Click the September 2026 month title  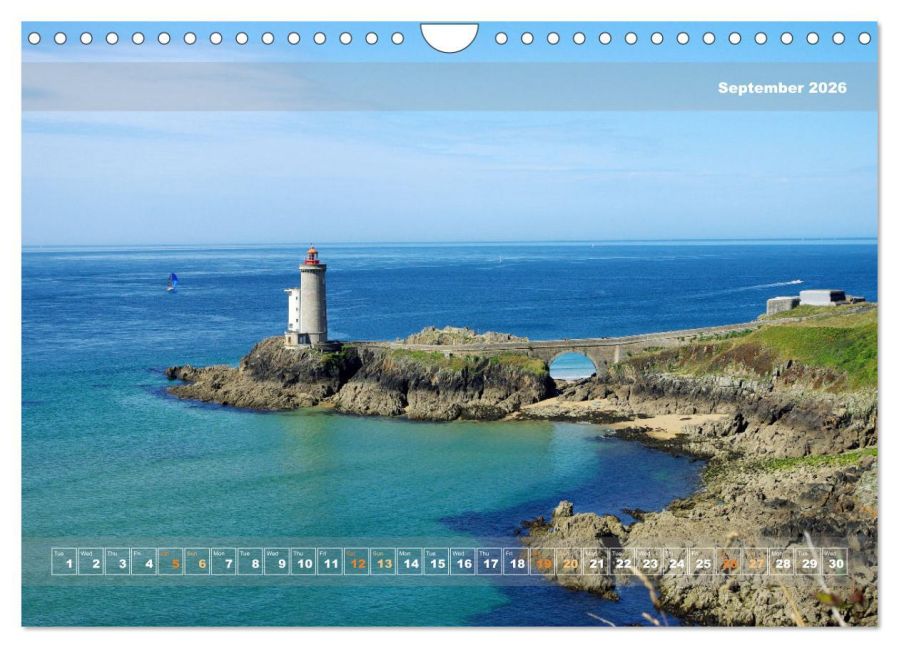781,88
